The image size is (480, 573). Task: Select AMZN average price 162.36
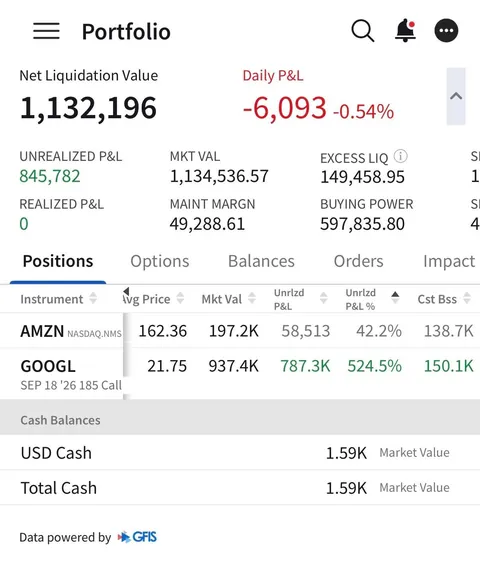[x=163, y=331]
